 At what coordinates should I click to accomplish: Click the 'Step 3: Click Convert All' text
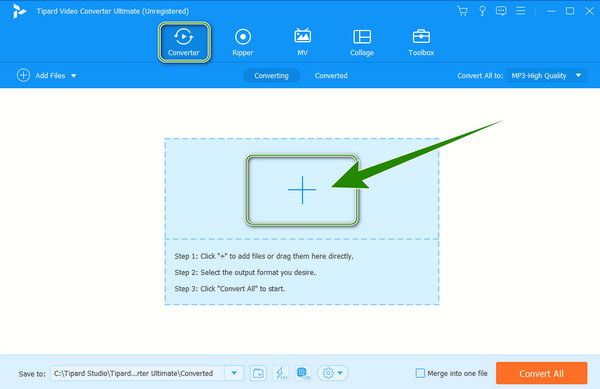coord(230,289)
